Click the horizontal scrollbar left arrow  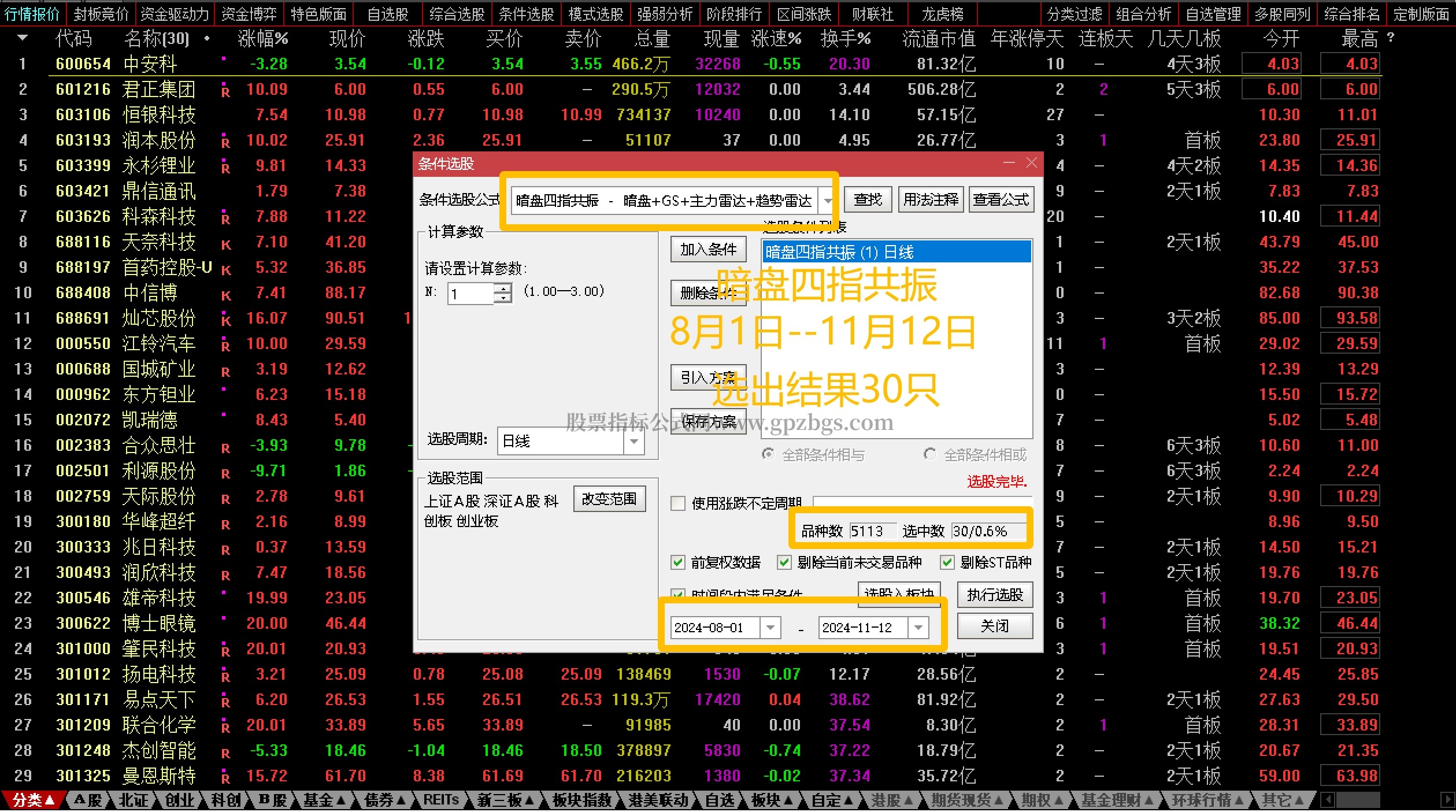[x=1328, y=800]
